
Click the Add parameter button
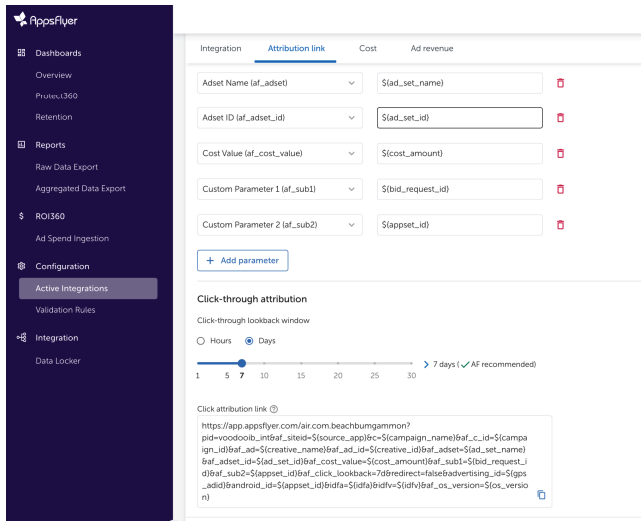coord(242,260)
